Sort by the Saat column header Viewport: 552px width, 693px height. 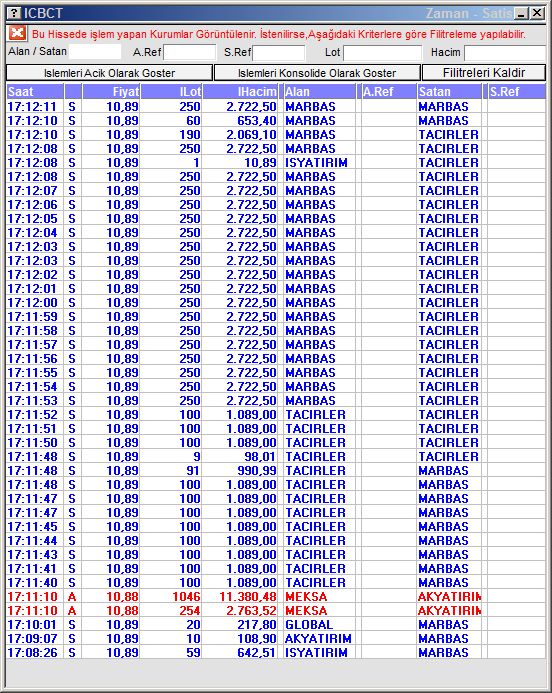click(35, 91)
